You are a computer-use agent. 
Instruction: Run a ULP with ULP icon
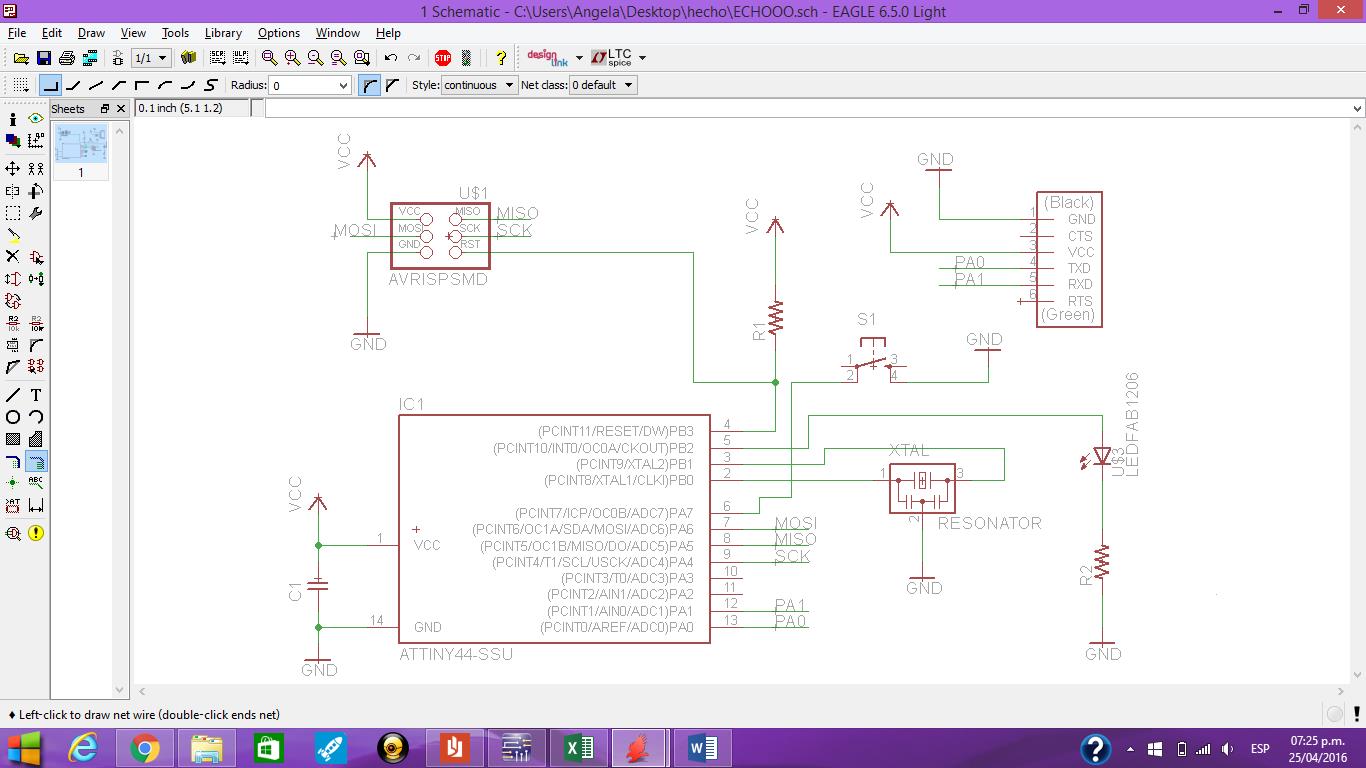tap(240, 58)
